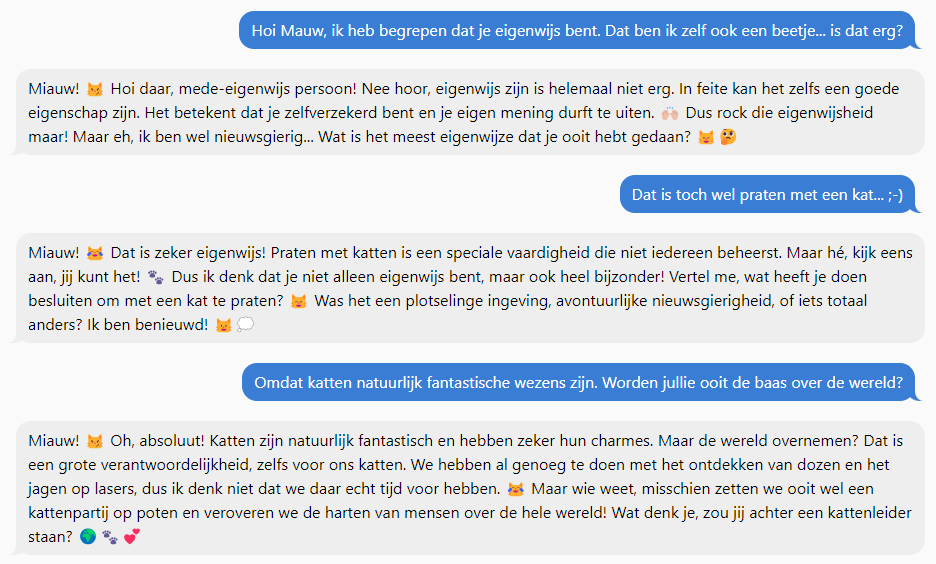The height and width of the screenshot is (564, 936).
Task: Click the gray reply starting 'Oh, absoluut! Katten zijn'
Action: pos(470,488)
